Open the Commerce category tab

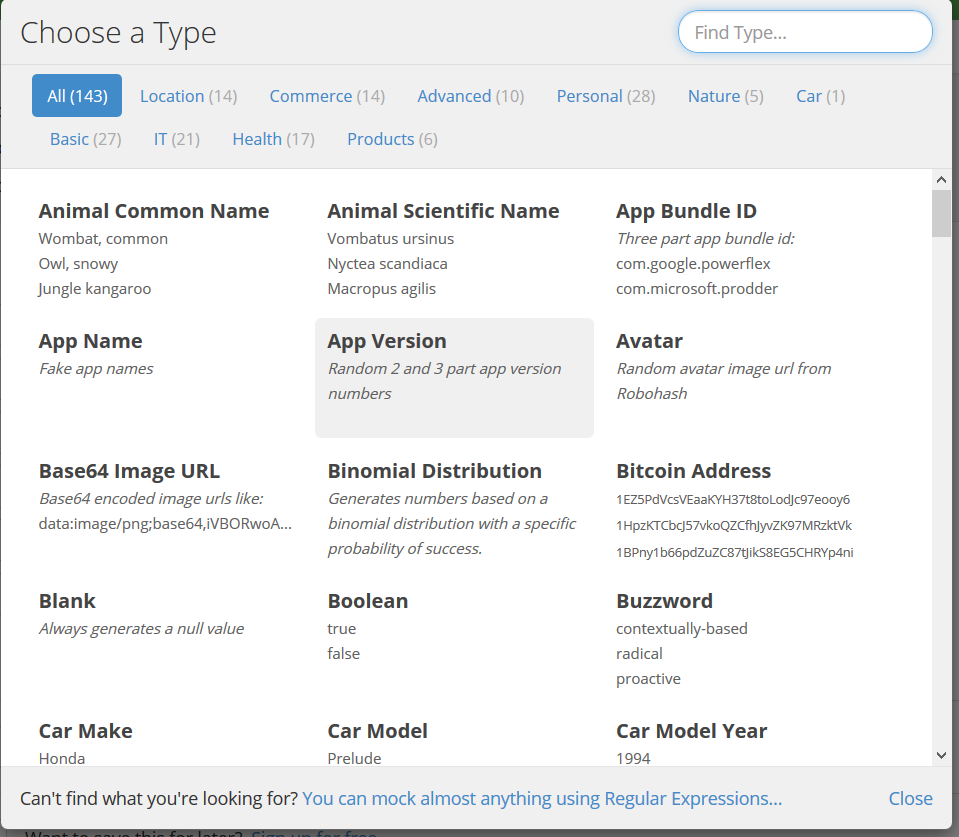(327, 96)
